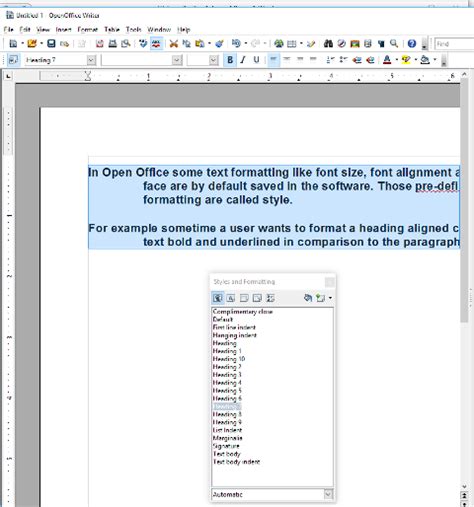This screenshot has height=507, width=474.
Task: Expand the Font Color dropdown arrow
Action: 397,60
